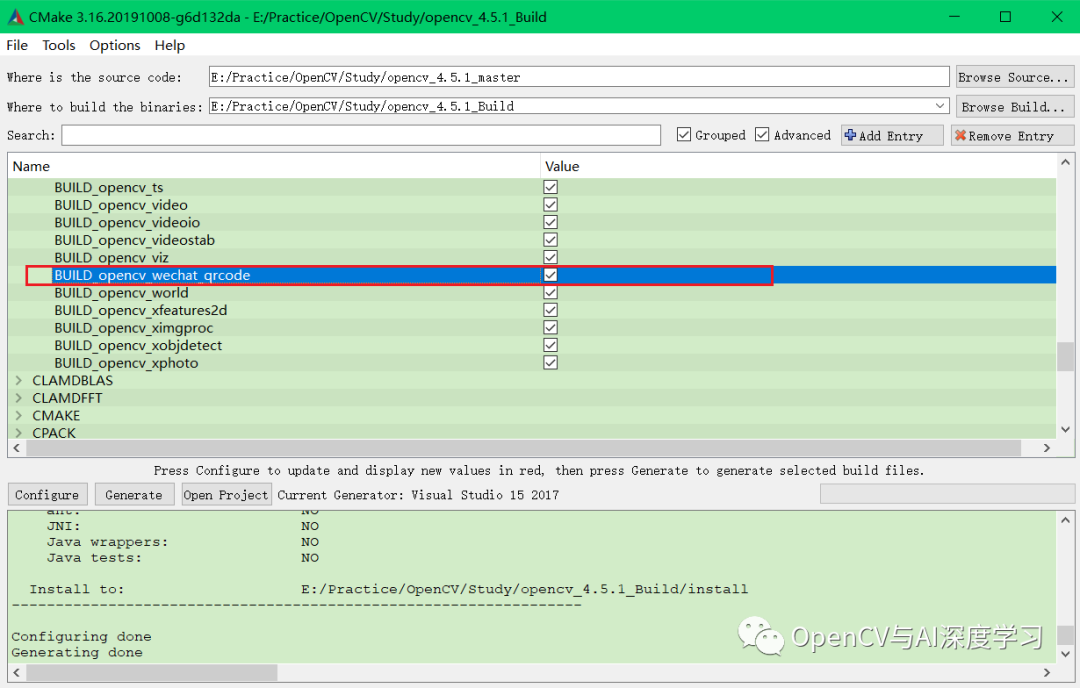1080x688 pixels.
Task: Open the build binaries path dropdown
Action: [940, 106]
